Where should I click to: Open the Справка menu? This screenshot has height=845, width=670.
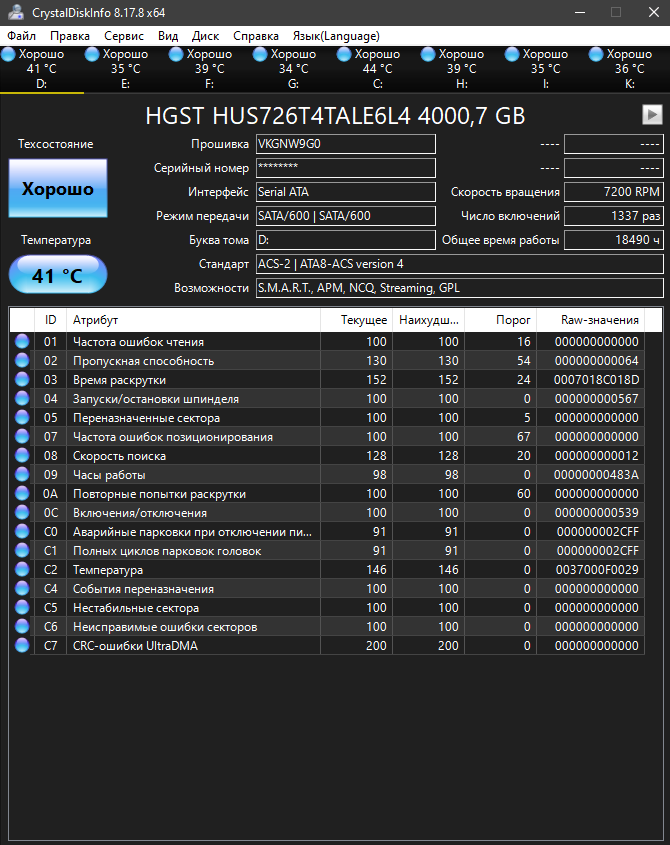click(256, 36)
